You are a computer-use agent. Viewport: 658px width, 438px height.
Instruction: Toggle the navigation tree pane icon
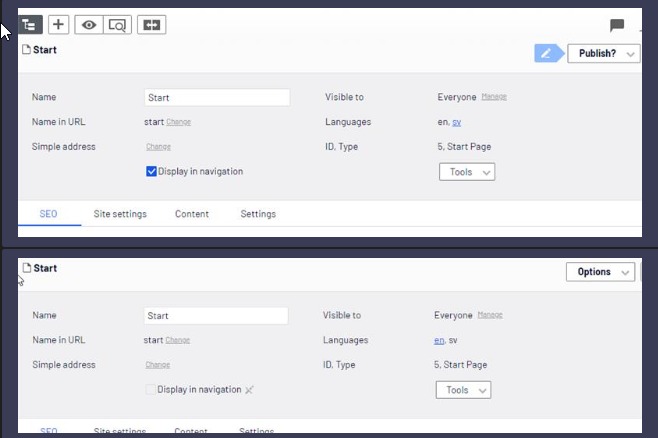(29, 24)
